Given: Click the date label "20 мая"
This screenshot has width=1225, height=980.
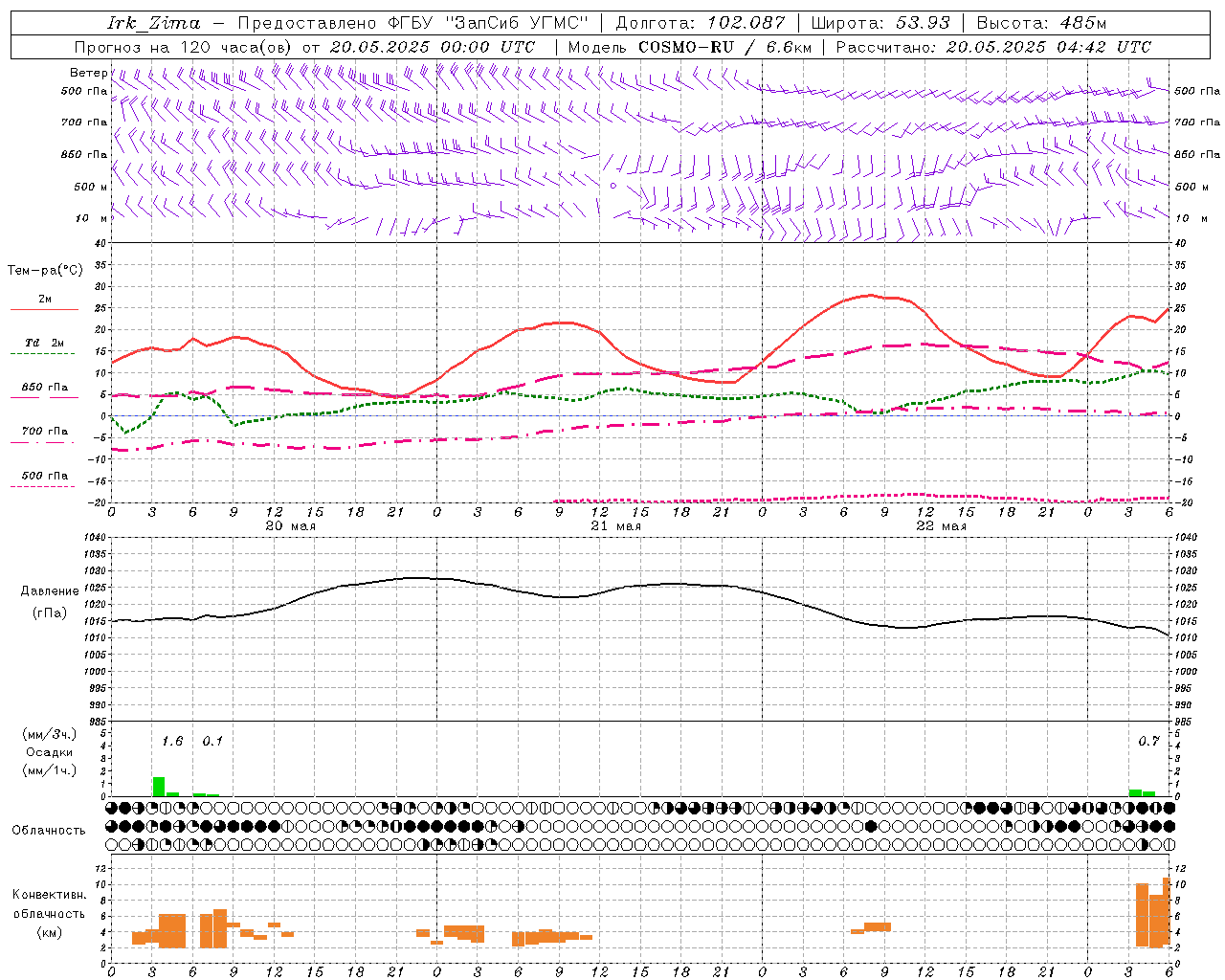Looking at the screenshot, I should point(290,526).
